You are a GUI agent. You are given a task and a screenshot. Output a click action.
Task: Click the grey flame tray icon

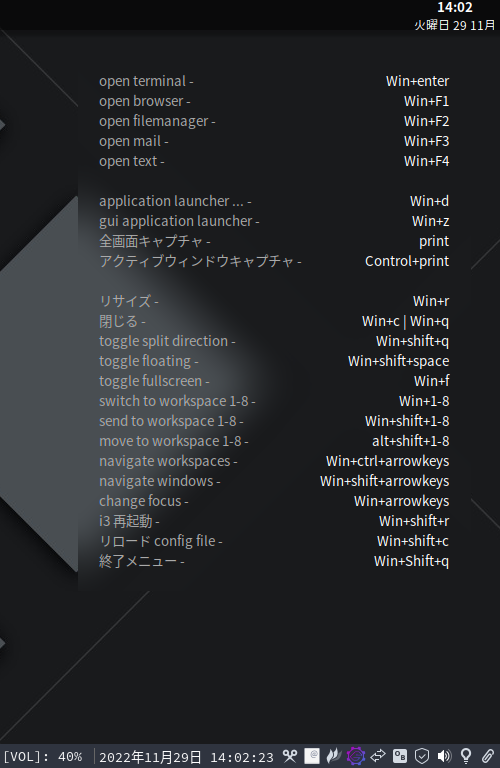334,756
